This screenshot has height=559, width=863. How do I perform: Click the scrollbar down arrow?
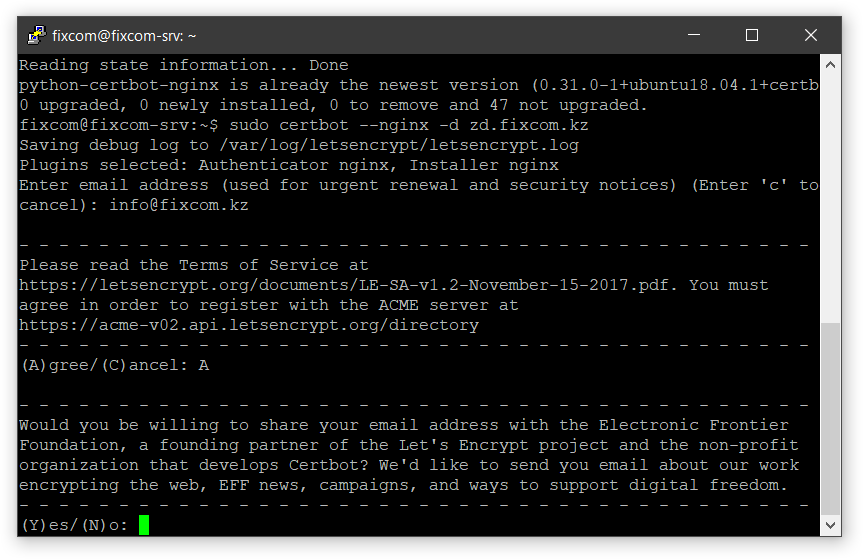point(831,525)
